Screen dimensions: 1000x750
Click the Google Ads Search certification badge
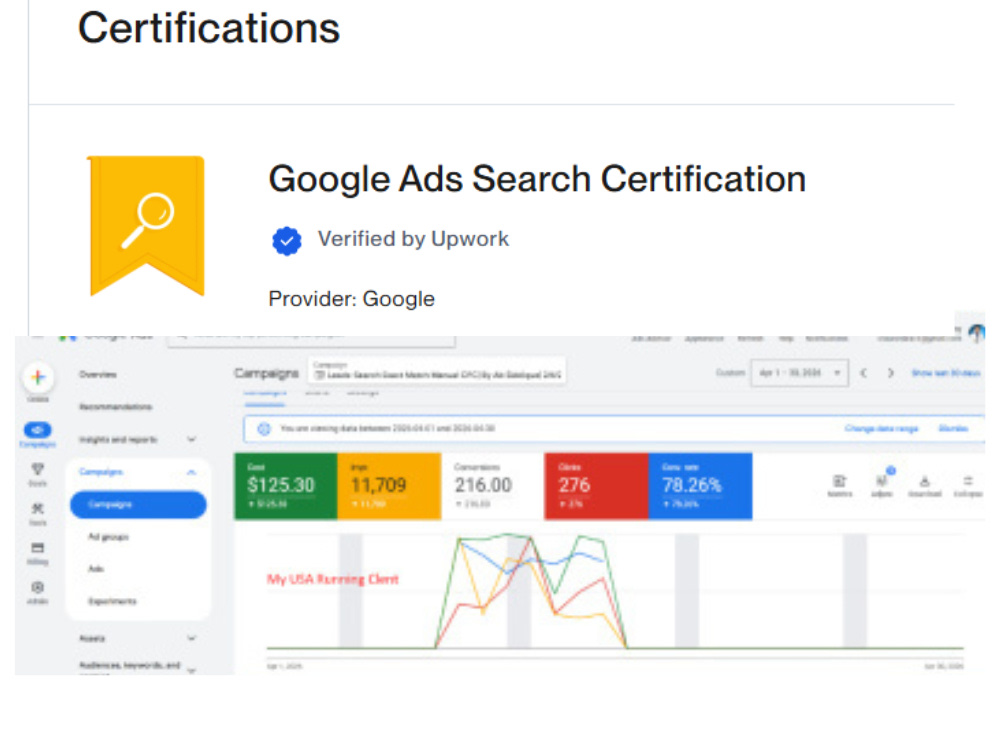click(147, 226)
